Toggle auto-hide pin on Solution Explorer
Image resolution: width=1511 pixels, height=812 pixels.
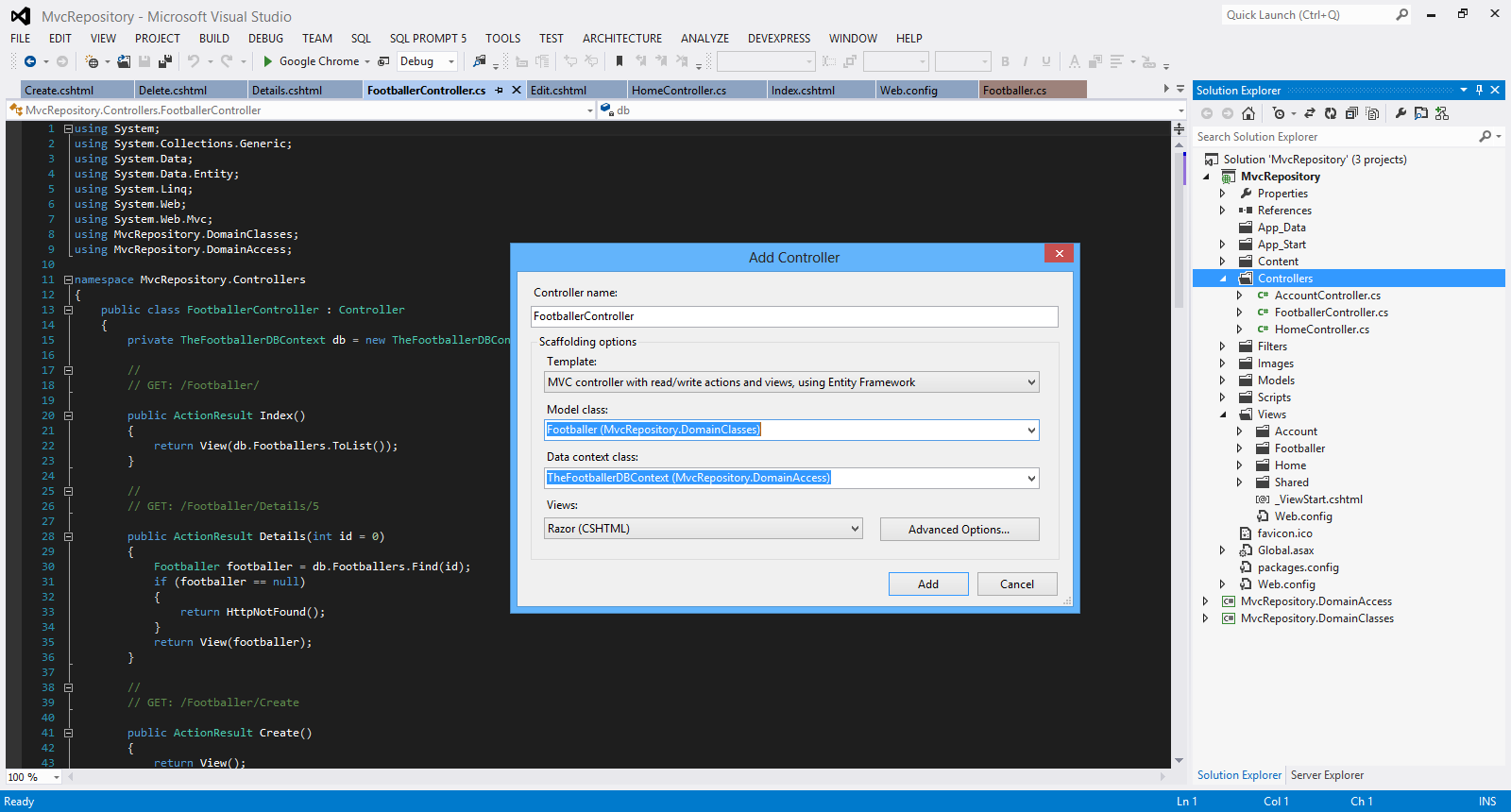click(x=1479, y=91)
